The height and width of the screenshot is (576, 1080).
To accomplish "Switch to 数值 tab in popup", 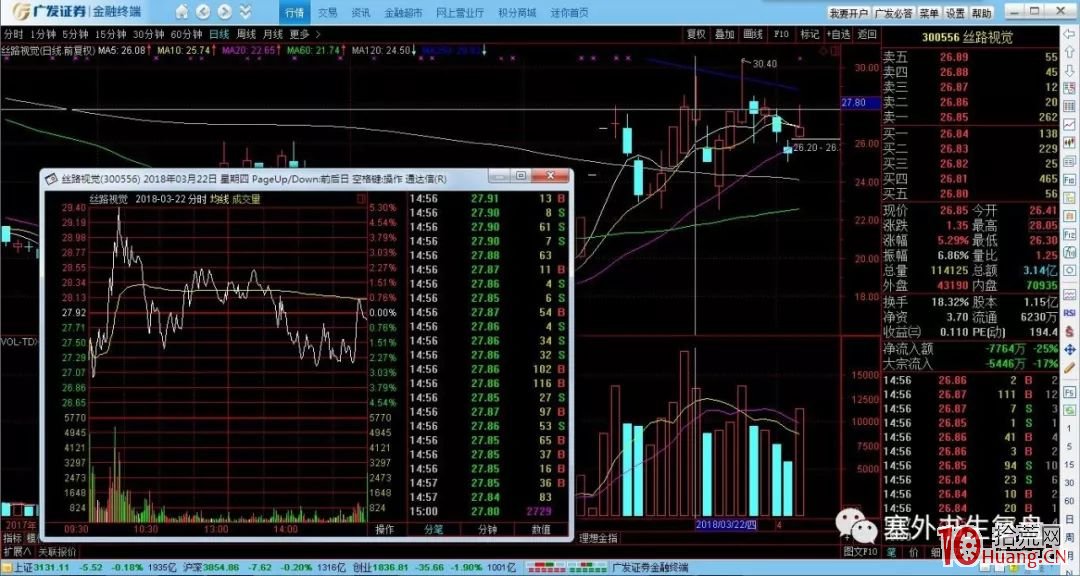I will [x=541, y=529].
